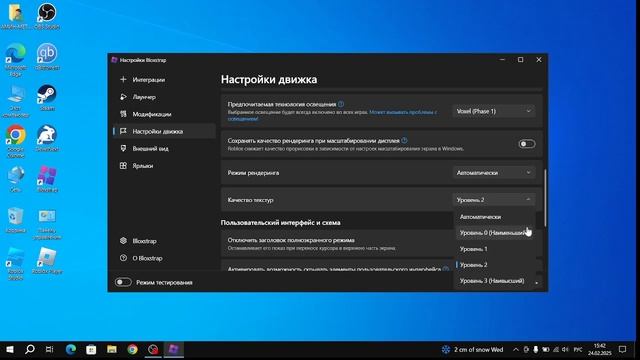Open qBittorrent desktop shortcut
Image resolution: width=640 pixels, height=360 pixels.
point(47,57)
